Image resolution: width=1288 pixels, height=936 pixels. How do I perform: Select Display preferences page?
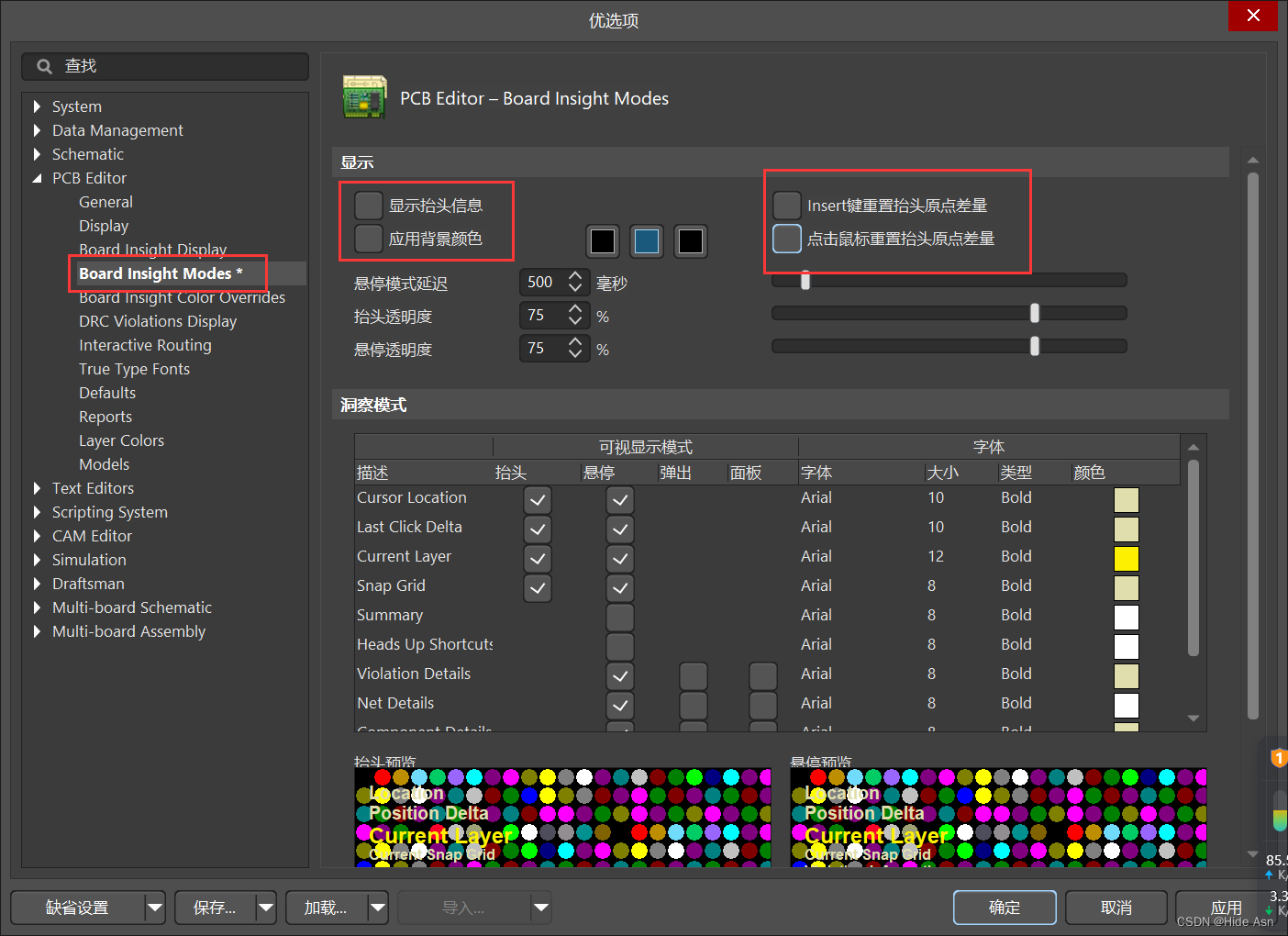104,226
